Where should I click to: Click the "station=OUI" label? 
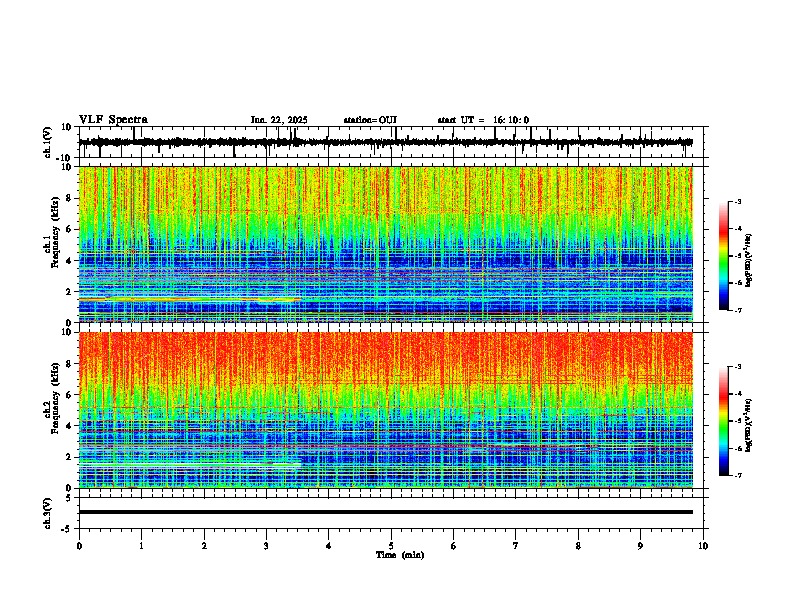tap(370, 120)
